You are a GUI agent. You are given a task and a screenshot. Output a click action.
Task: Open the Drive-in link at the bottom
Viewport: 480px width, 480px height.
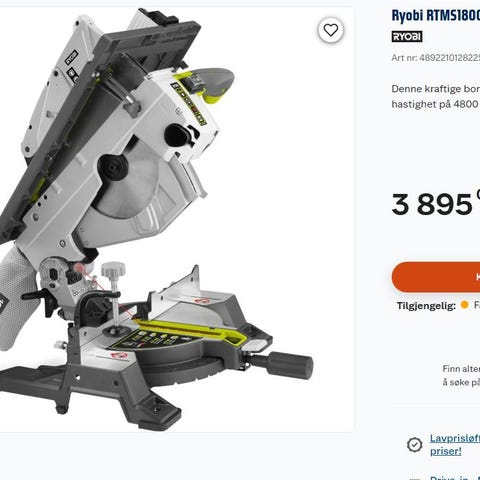tap(455, 478)
